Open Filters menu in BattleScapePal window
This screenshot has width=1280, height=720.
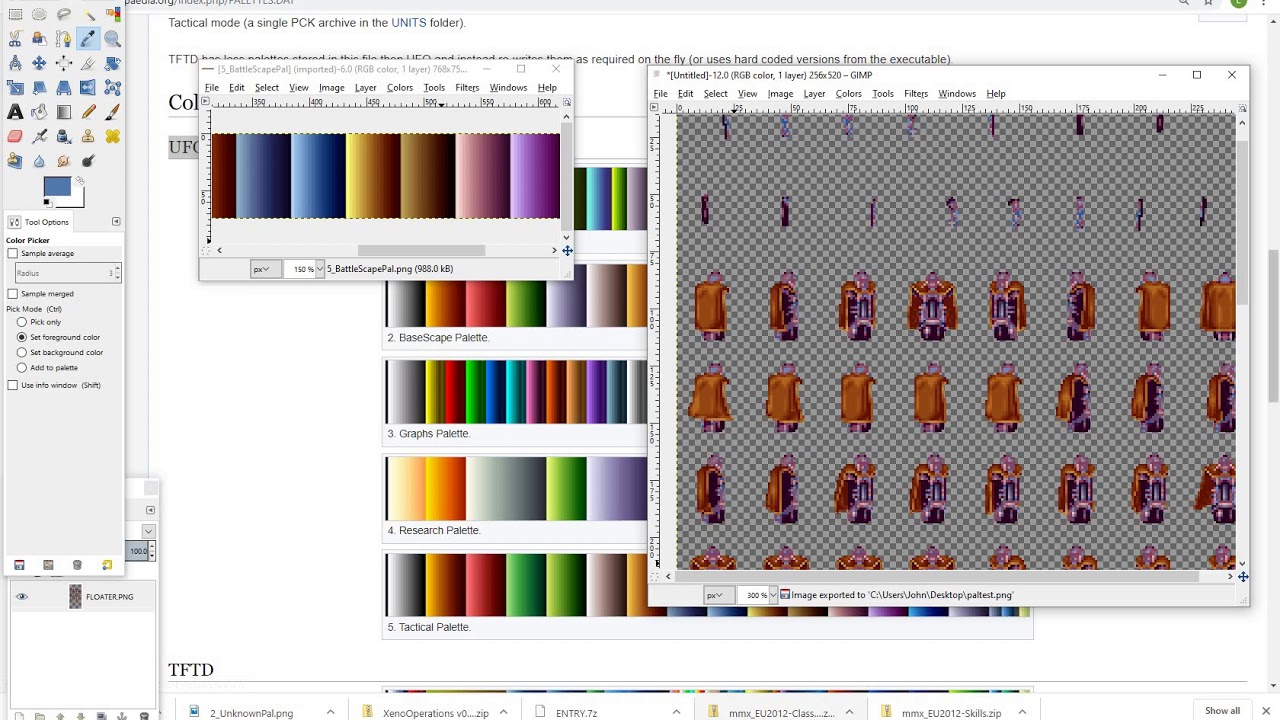[467, 88]
